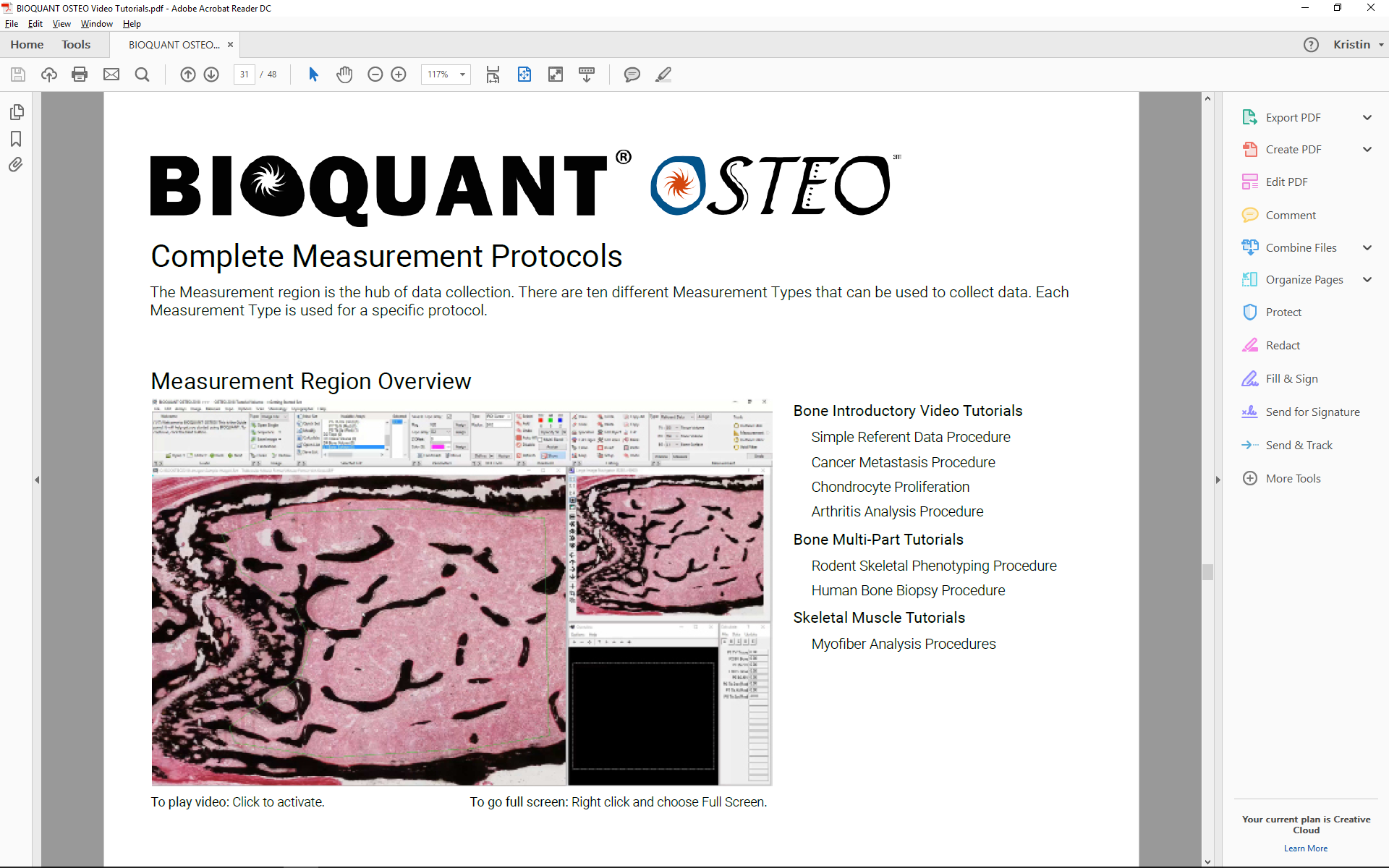Zoom out with minus icon
This screenshot has height=868, width=1389.
[375, 75]
